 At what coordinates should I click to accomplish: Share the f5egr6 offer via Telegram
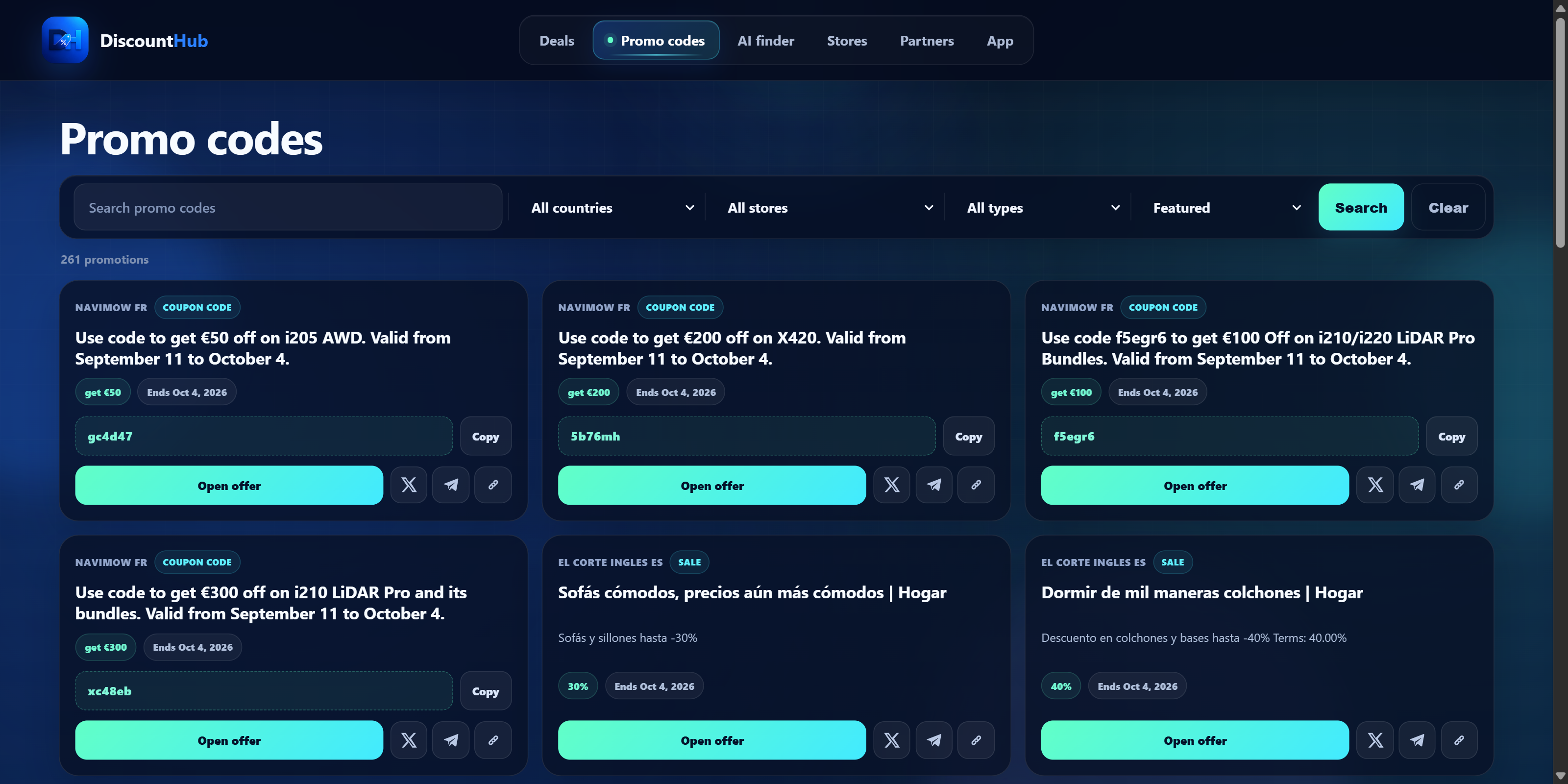(x=1417, y=485)
